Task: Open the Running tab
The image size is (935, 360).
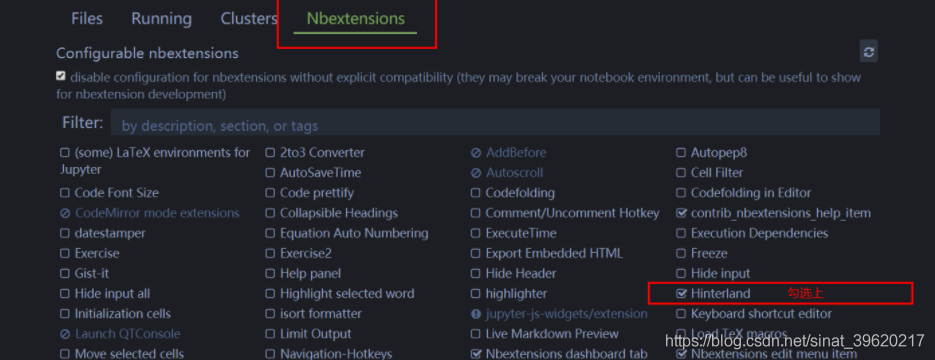Action: [162, 18]
